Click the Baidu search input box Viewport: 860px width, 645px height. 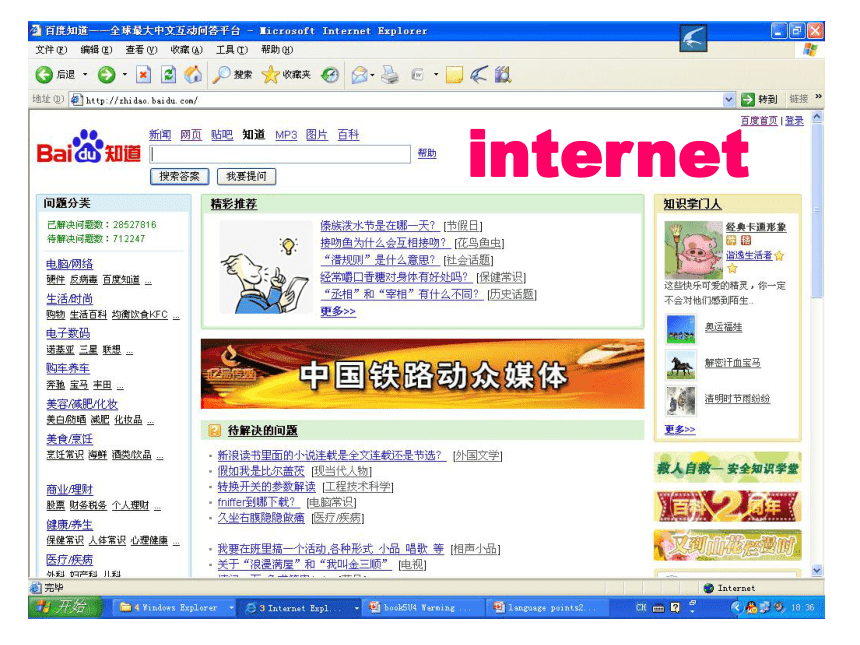pyautogui.click(x=280, y=154)
